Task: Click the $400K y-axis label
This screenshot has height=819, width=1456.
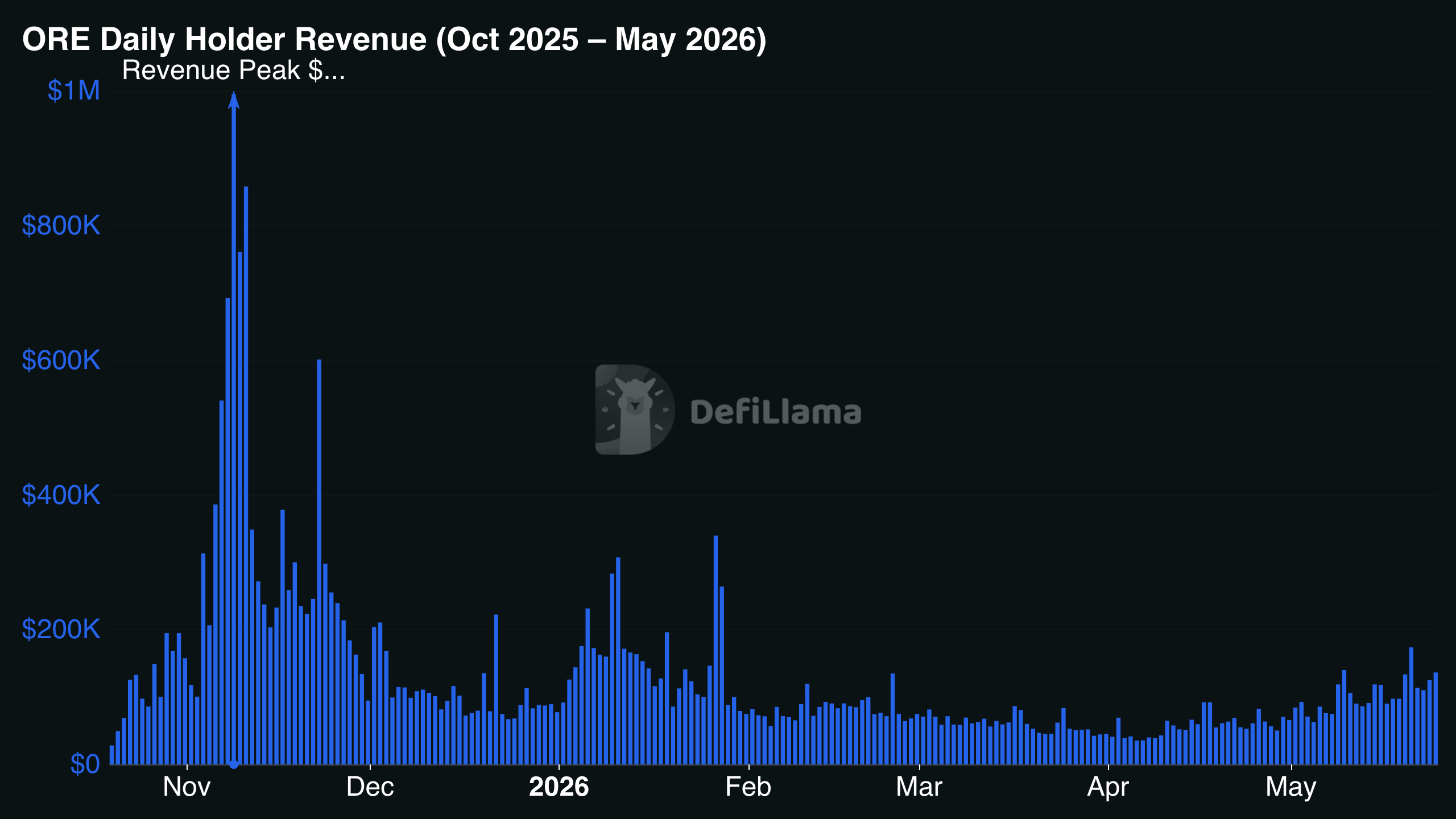Action: [61, 495]
